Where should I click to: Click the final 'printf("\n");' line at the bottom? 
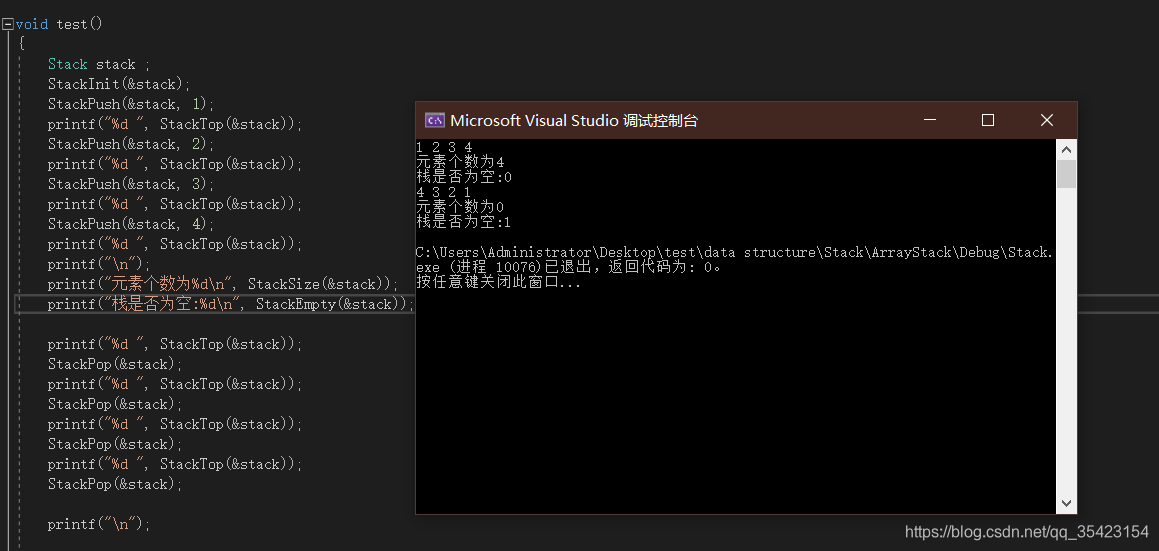tap(99, 524)
